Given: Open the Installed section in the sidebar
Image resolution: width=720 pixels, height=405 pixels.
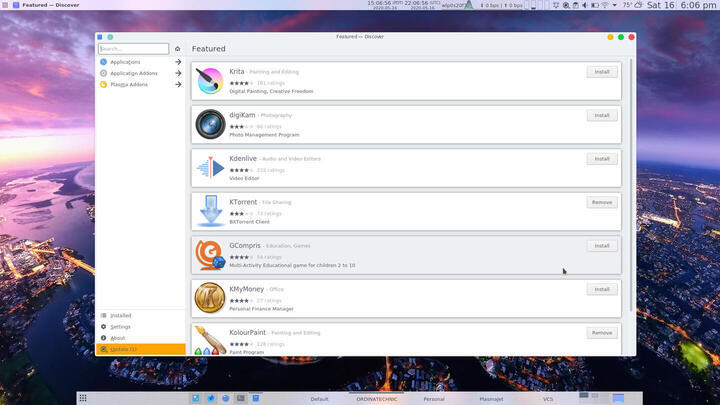Looking at the screenshot, I should point(141,315).
